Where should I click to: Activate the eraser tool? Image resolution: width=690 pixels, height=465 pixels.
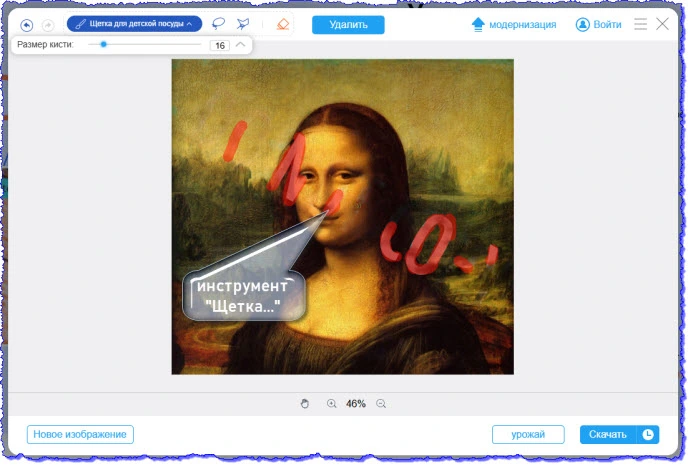point(283,24)
